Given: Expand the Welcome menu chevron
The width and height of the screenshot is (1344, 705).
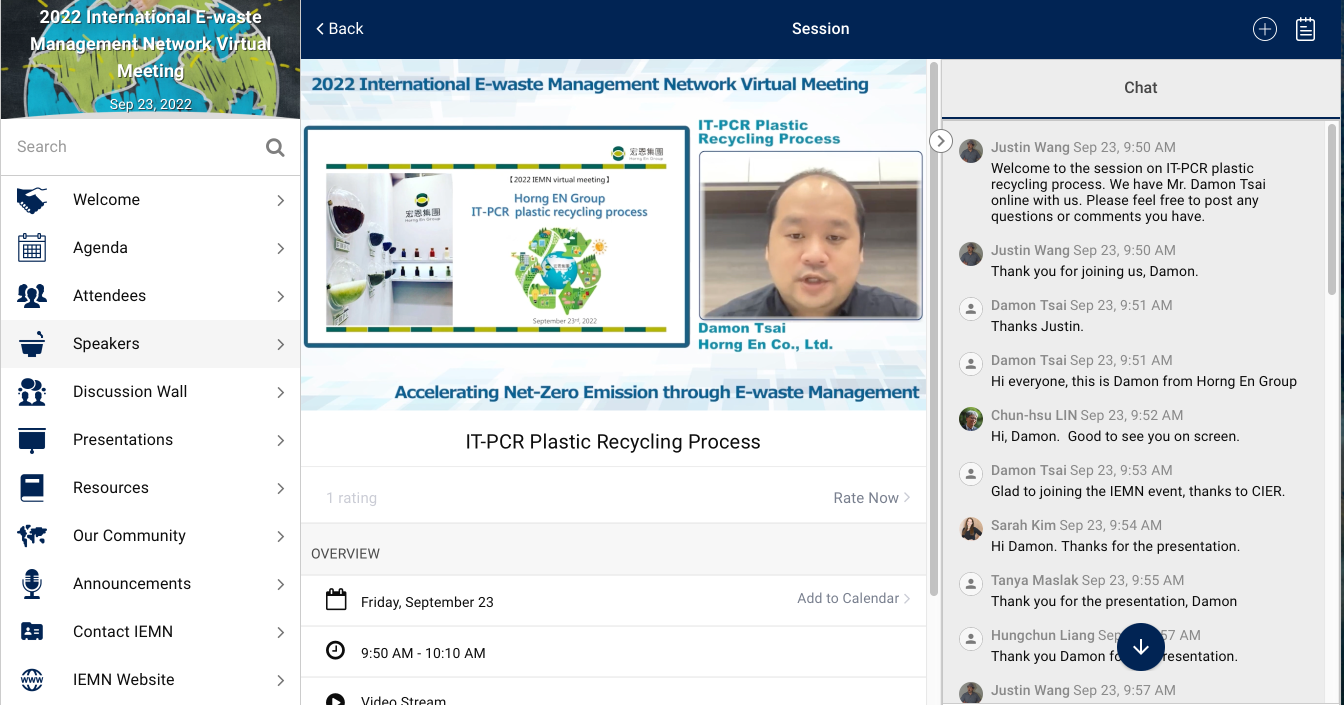Looking at the screenshot, I should pyautogui.click(x=281, y=201).
